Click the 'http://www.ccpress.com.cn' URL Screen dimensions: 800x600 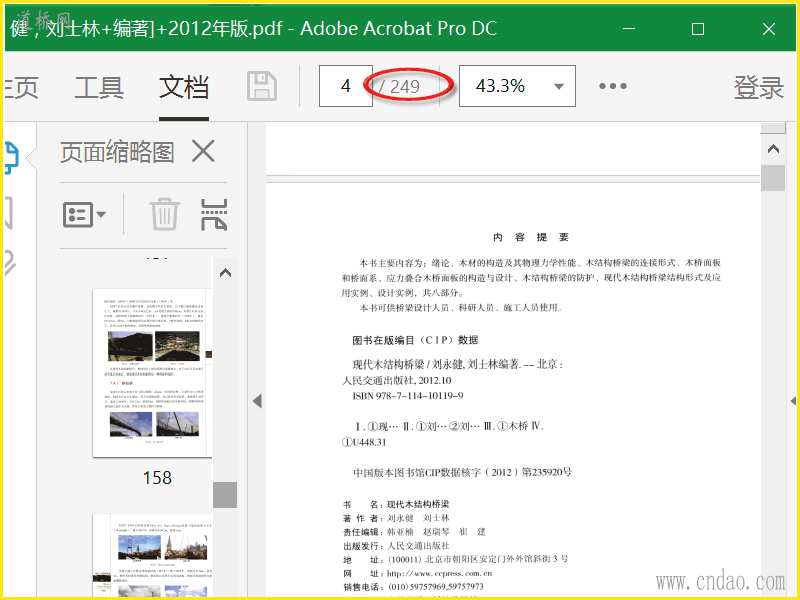point(439,573)
